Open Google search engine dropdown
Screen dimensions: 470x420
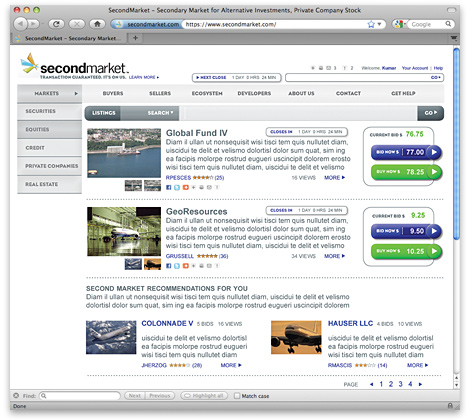[x=399, y=24]
